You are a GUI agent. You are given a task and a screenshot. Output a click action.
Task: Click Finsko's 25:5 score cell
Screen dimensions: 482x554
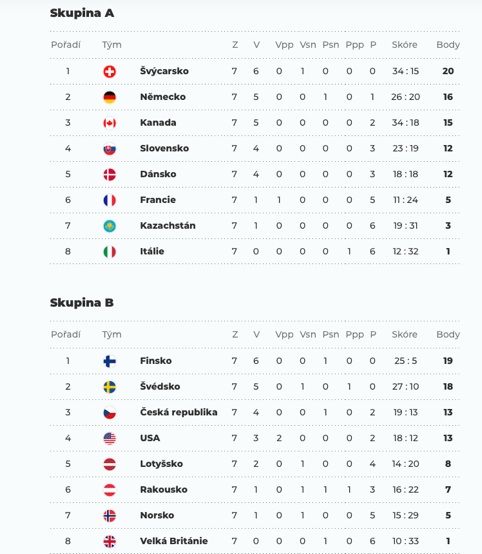406,361
